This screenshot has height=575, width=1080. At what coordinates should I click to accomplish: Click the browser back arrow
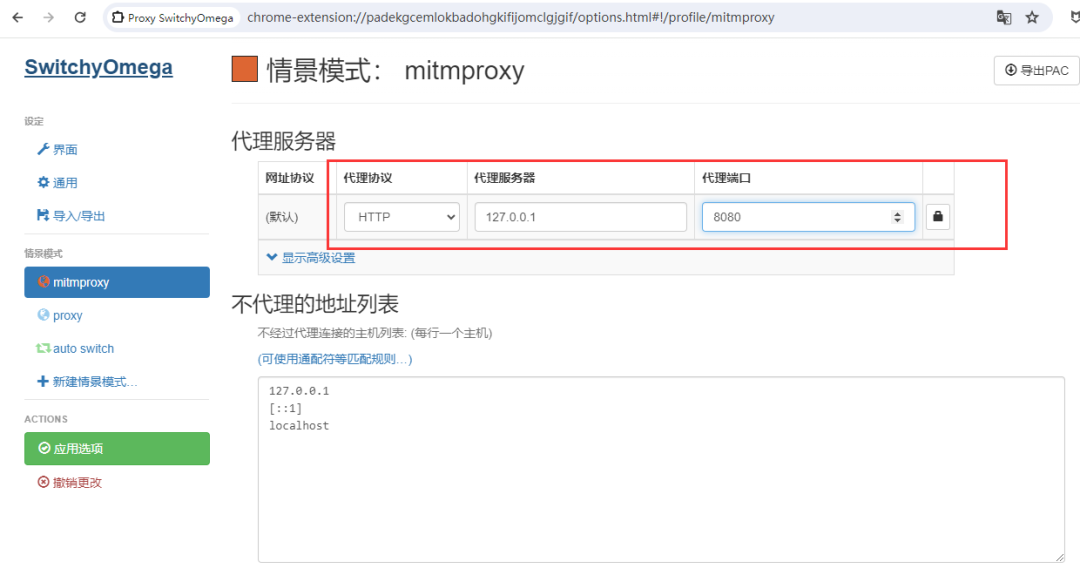(20, 17)
